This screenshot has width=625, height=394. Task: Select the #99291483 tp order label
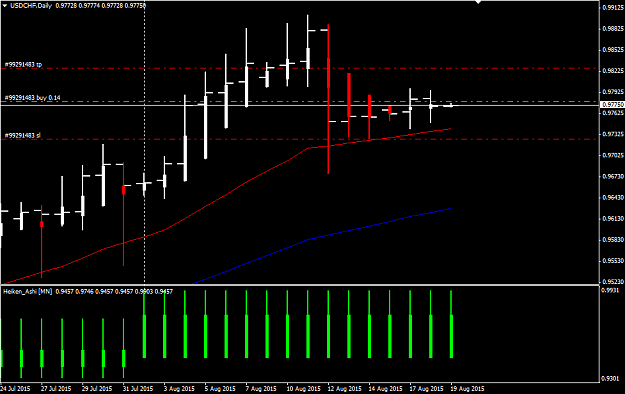coord(23,64)
